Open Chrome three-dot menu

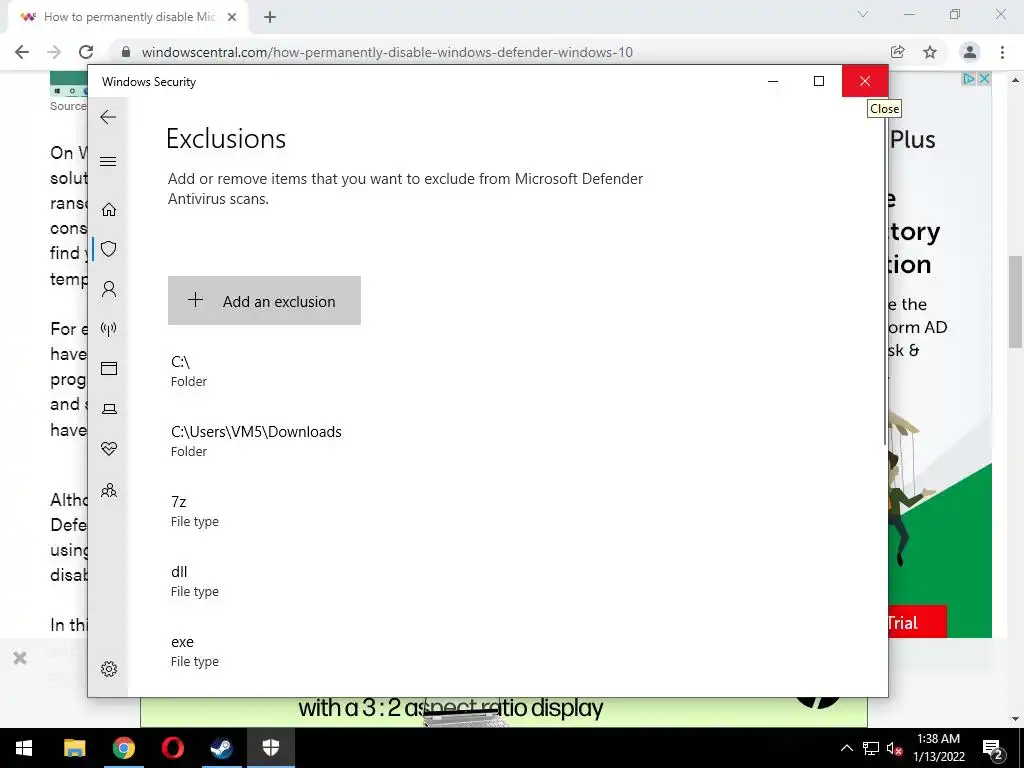point(1002,52)
